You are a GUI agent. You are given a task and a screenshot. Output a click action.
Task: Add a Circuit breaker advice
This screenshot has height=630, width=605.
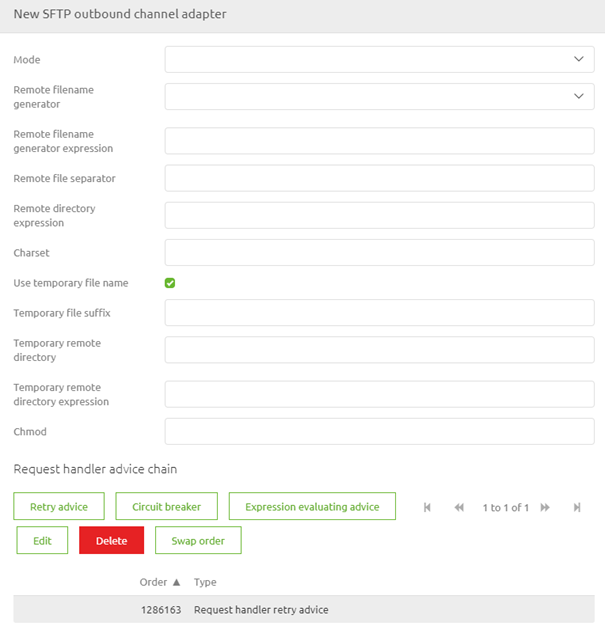point(167,506)
